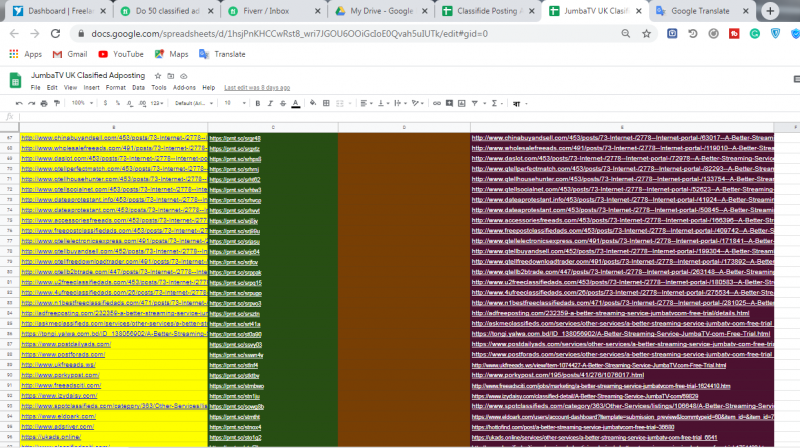Image resolution: width=800 pixels, height=448 pixels.
Task: Open the input tools language dropdown
Action: [x=519, y=104]
